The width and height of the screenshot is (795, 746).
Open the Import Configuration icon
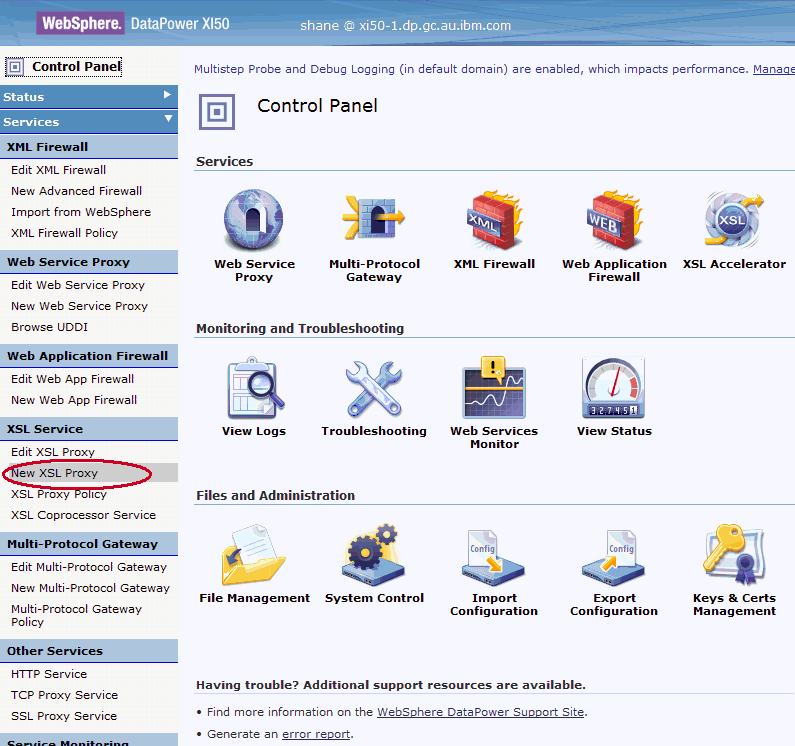493,557
